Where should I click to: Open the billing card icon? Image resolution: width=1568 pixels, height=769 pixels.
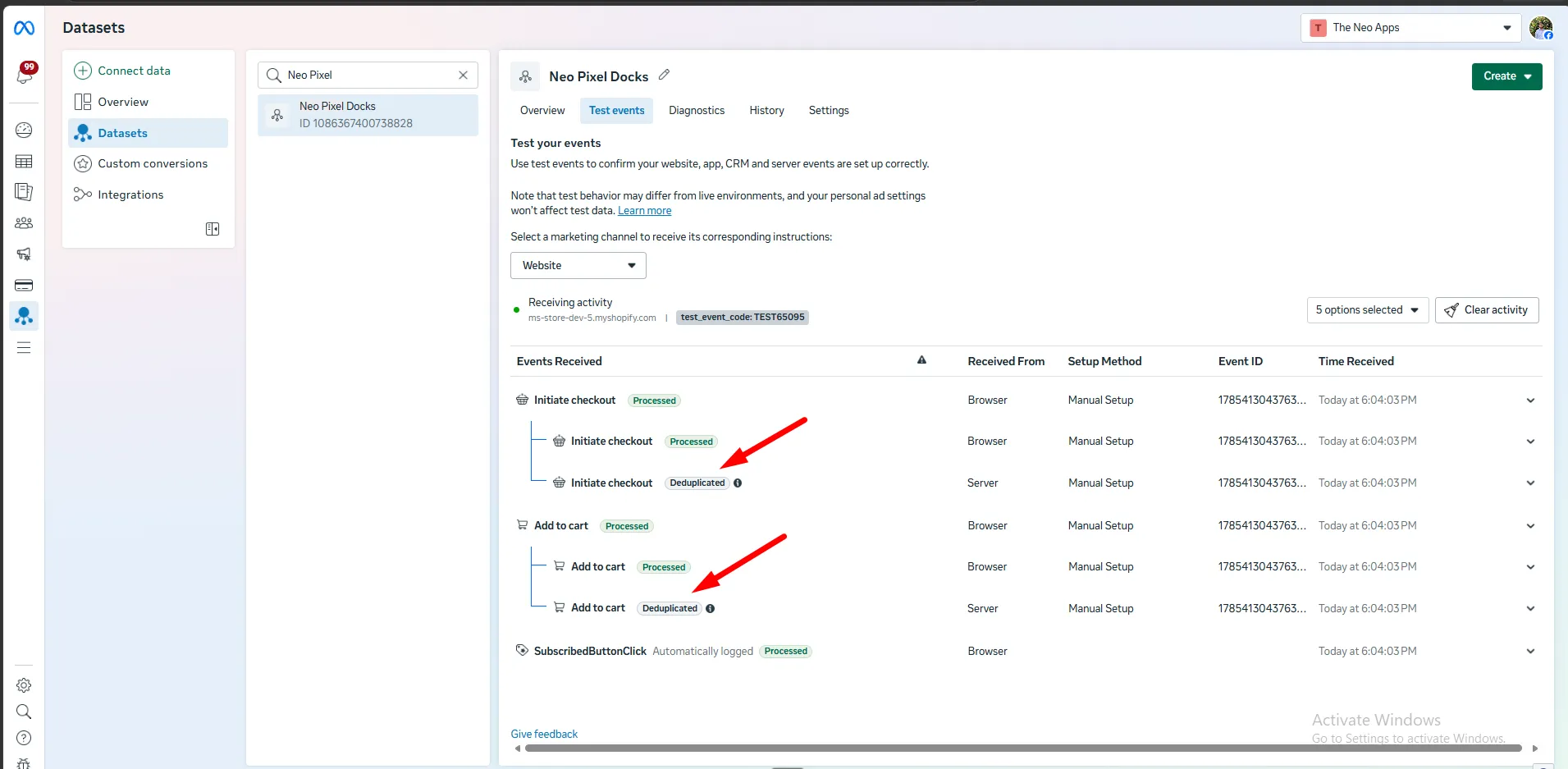click(24, 286)
